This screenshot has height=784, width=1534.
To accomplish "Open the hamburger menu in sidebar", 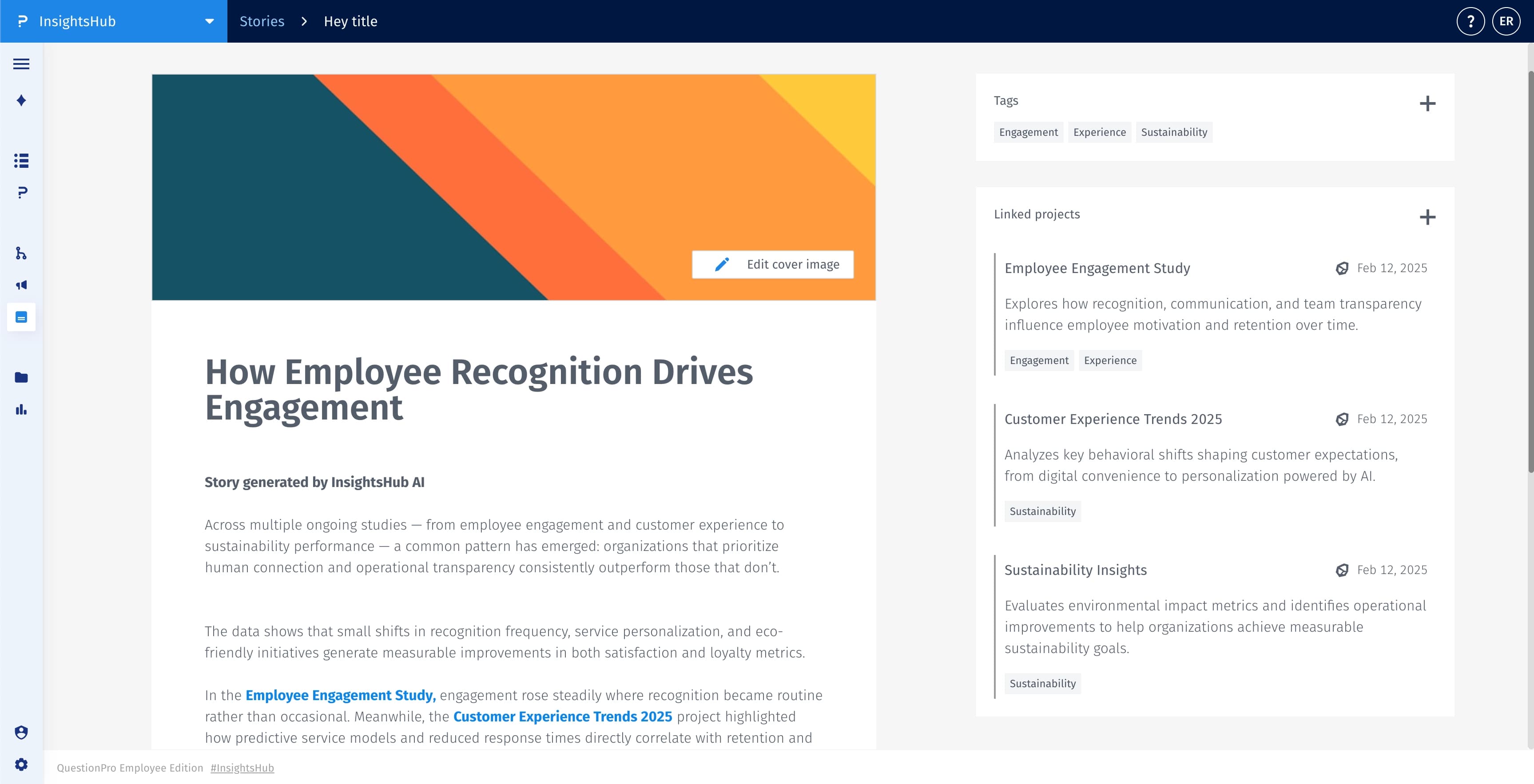I will coord(21,63).
